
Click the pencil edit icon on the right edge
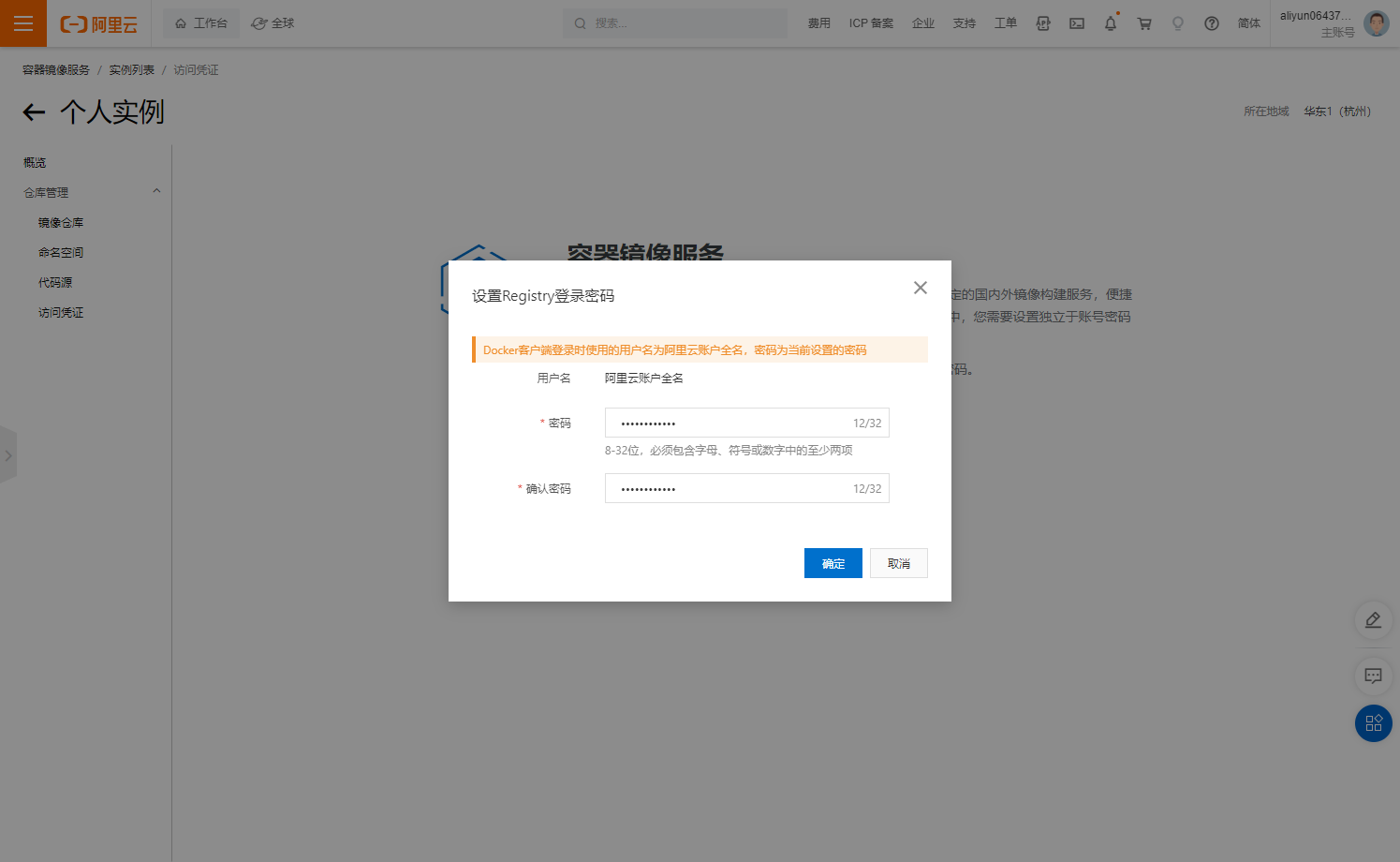tap(1373, 620)
